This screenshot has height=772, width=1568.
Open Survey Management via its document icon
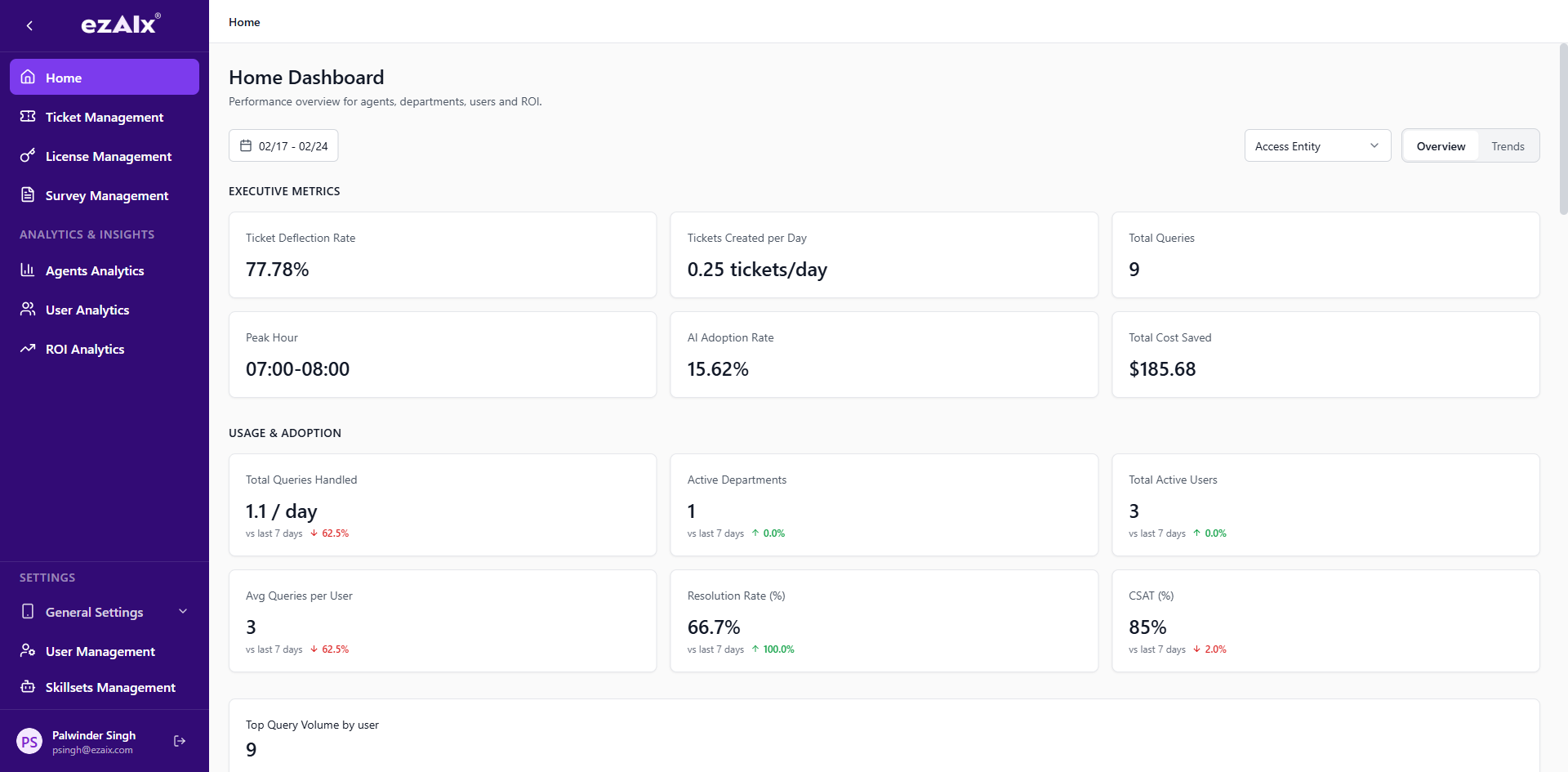[29, 195]
